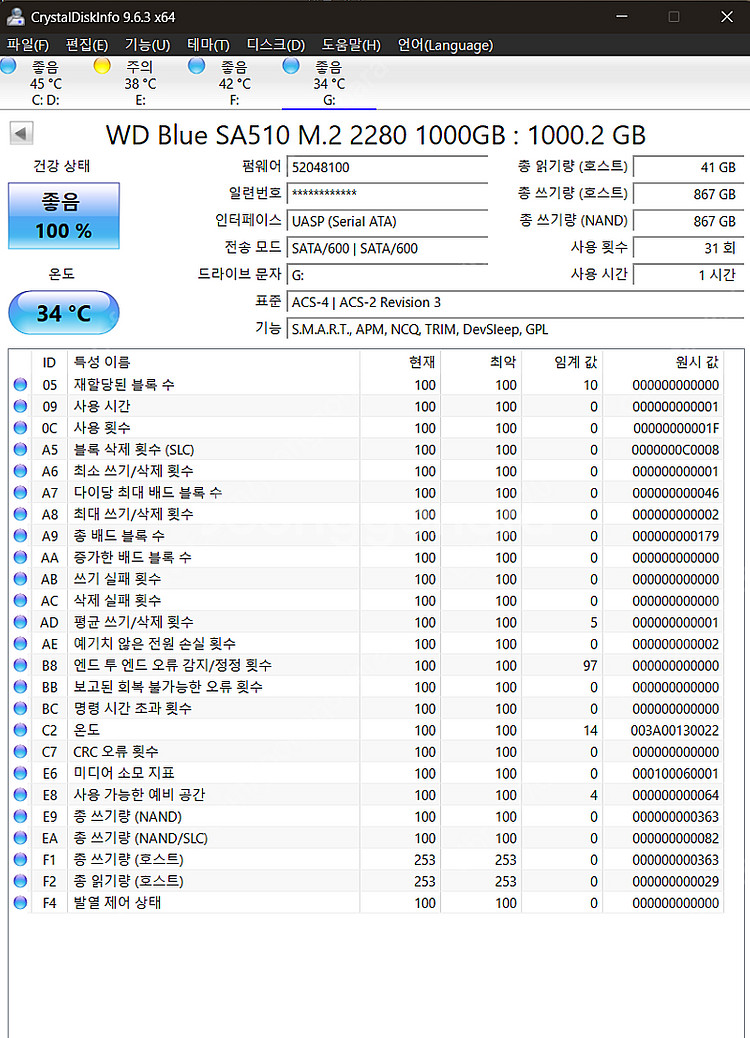750x1038 pixels.
Task: Select the G: disk tab
Action: tap(329, 83)
